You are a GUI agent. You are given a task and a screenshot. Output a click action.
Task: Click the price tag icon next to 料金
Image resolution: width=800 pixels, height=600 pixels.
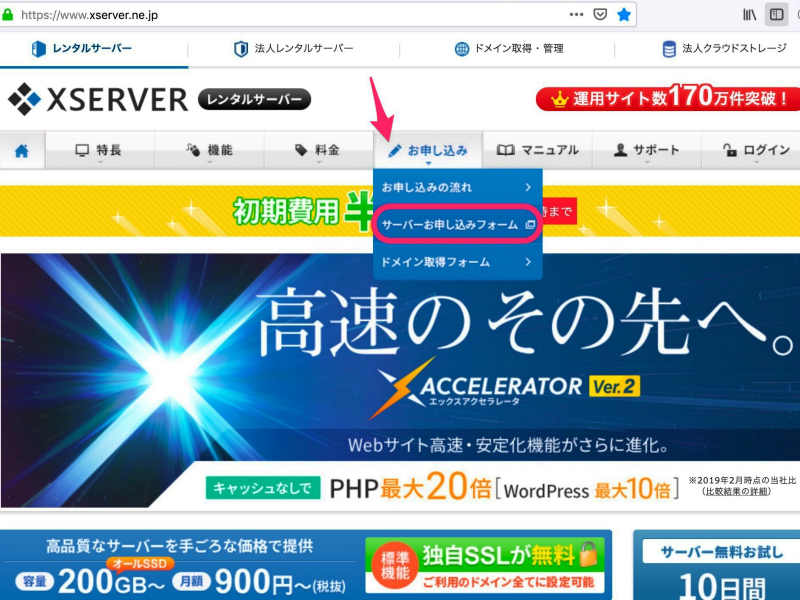301,150
